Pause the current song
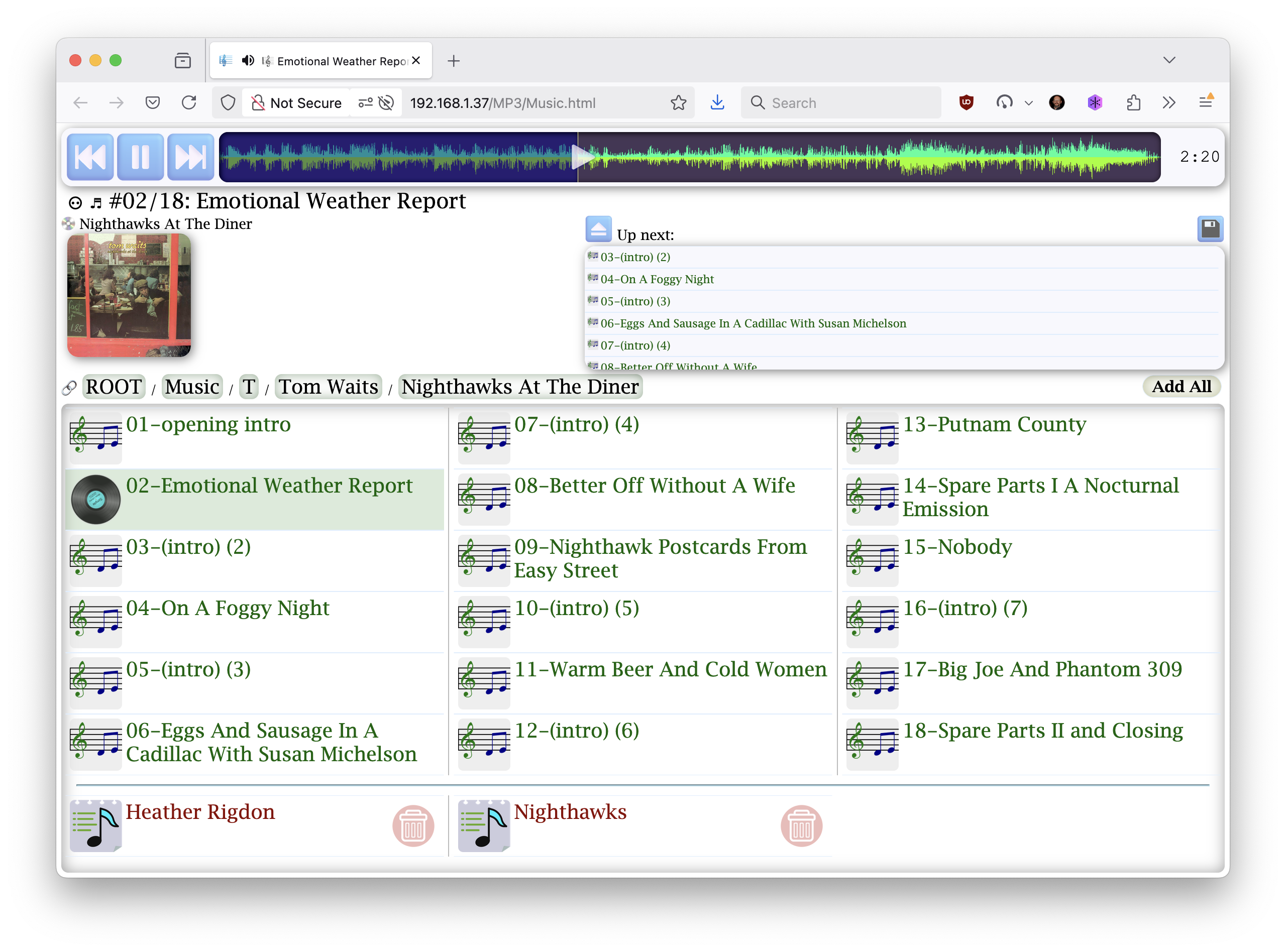Viewport: 1286px width, 952px height. point(140,157)
